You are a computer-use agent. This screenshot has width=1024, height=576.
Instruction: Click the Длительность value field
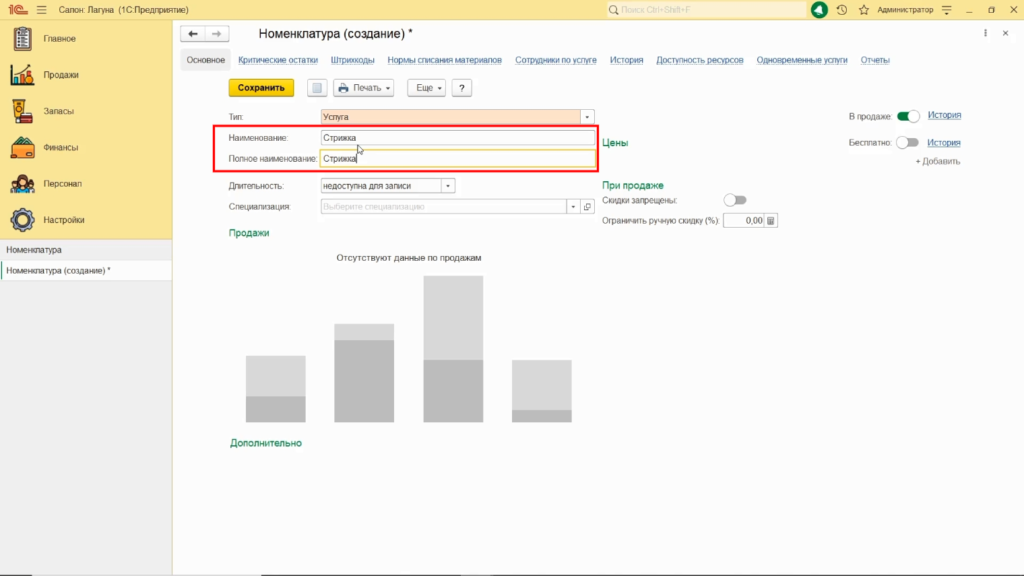tap(381, 186)
